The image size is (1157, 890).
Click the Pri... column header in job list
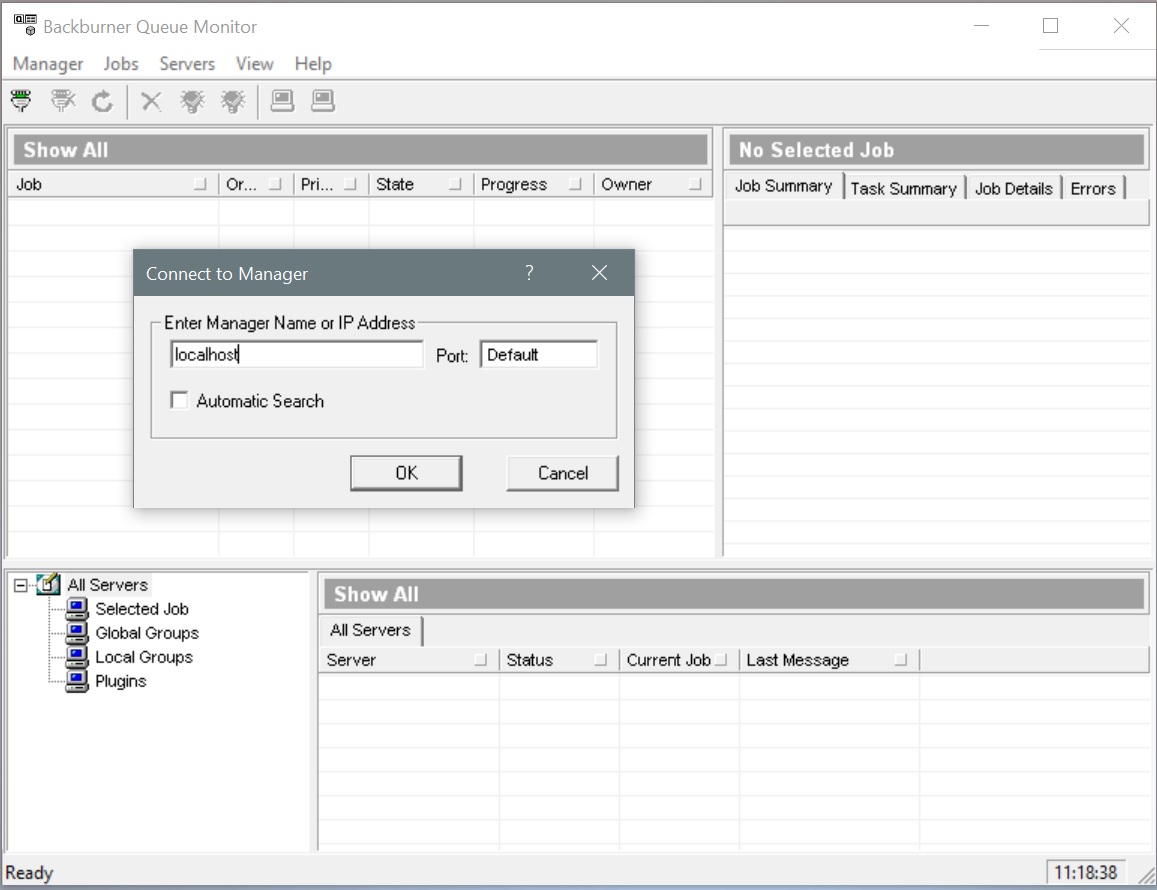331,184
